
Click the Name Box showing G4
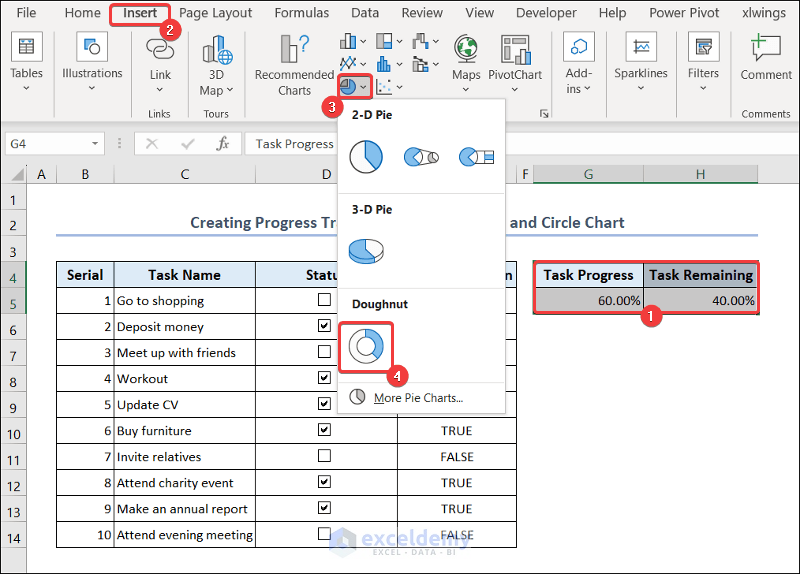(55, 144)
